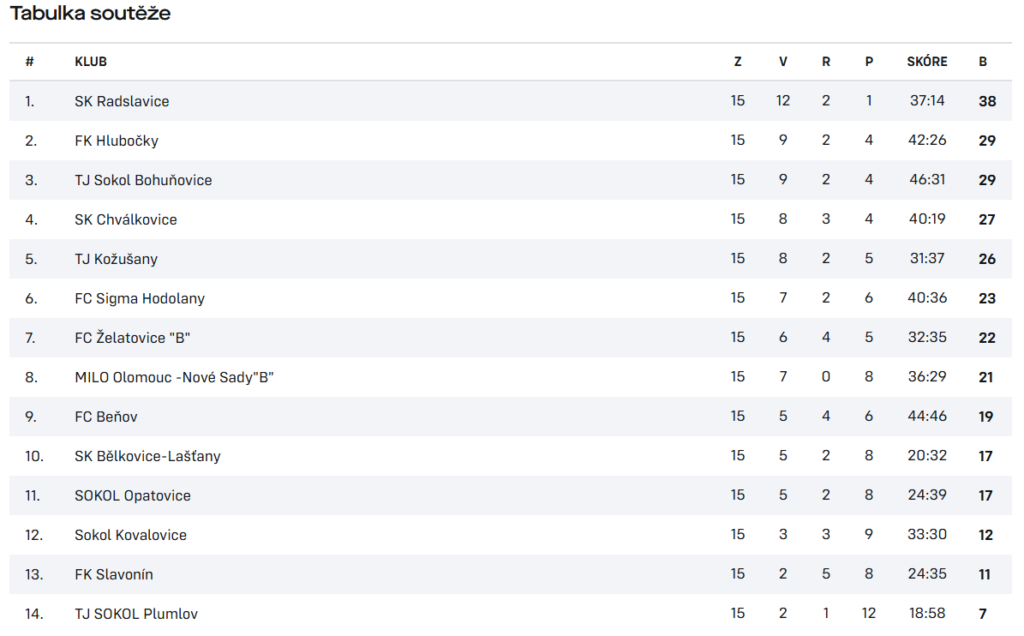This screenshot has width=1024, height=636.
Task: Click the Z matches column header
Action: pyautogui.click(x=737, y=61)
